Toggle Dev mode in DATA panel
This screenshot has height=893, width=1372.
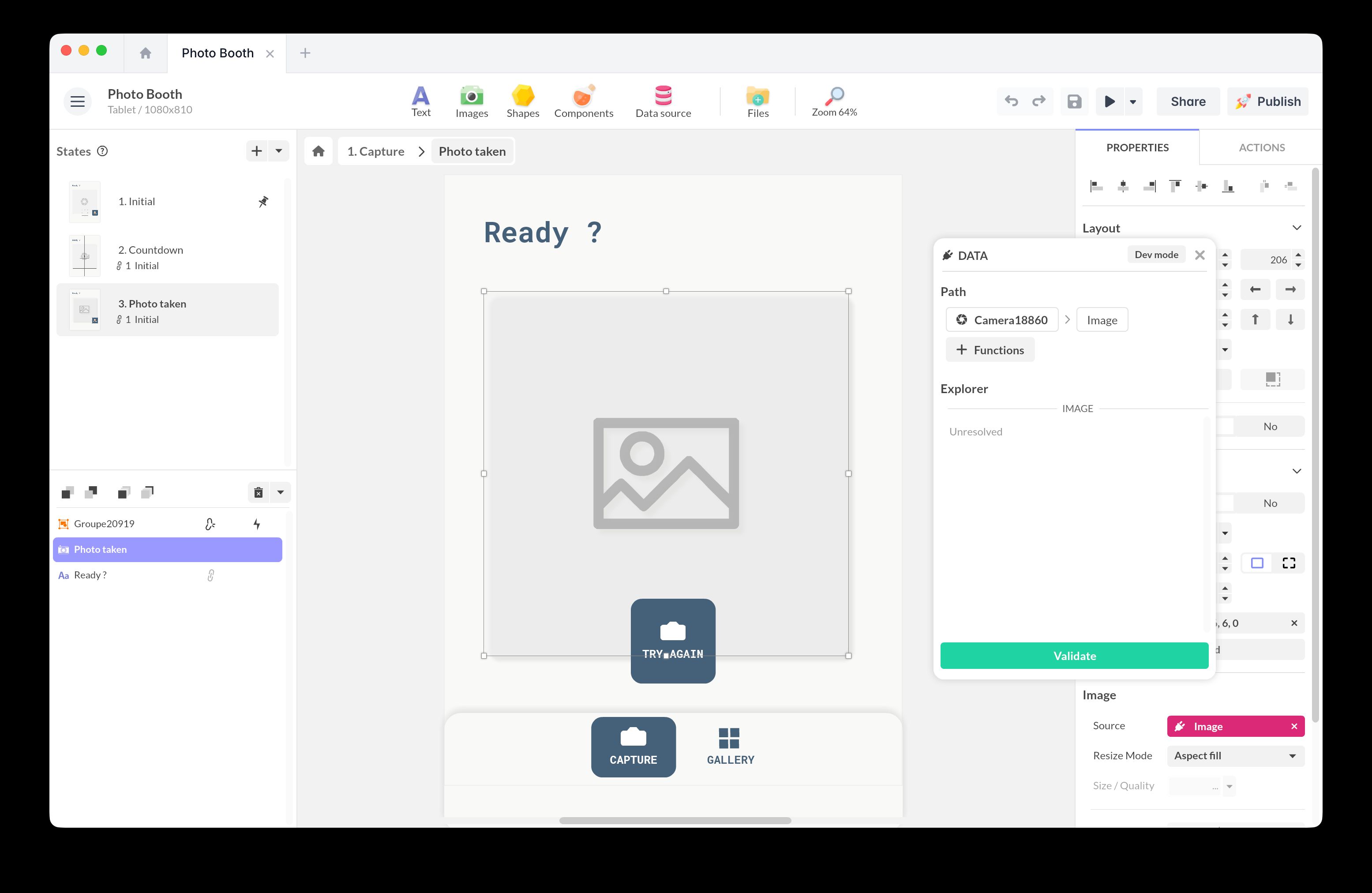[1156, 255]
